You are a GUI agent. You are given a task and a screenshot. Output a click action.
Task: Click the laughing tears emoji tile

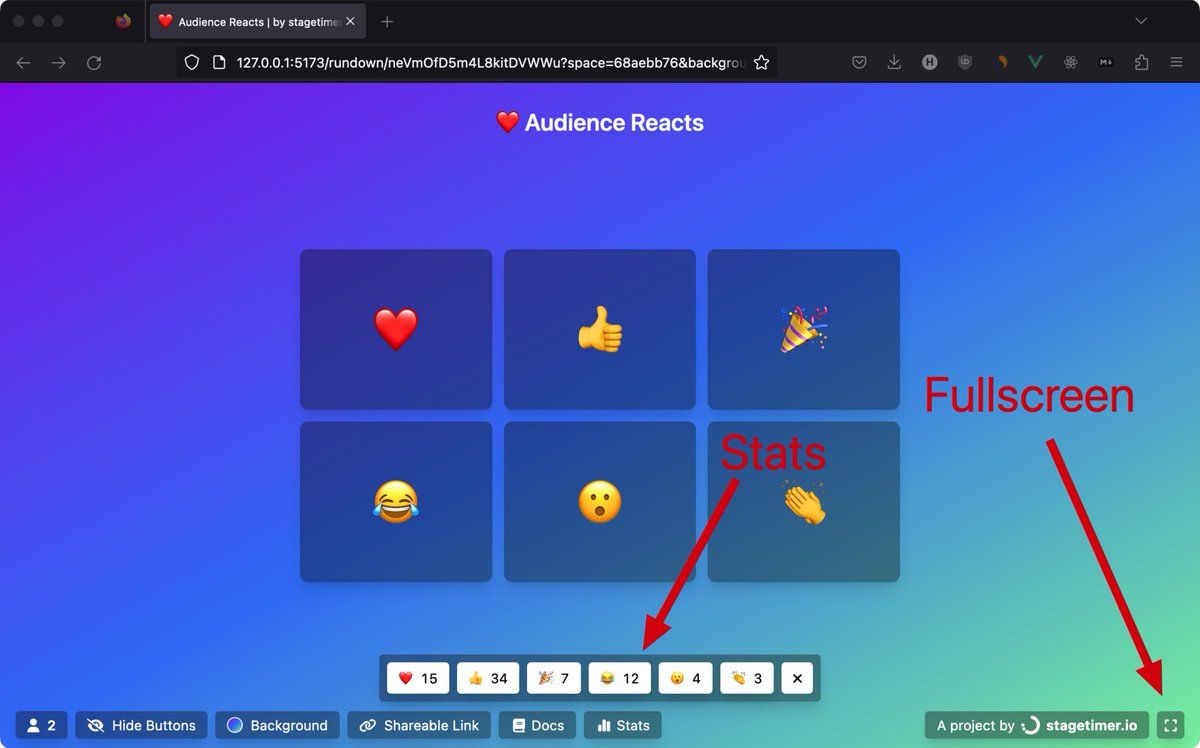point(396,501)
